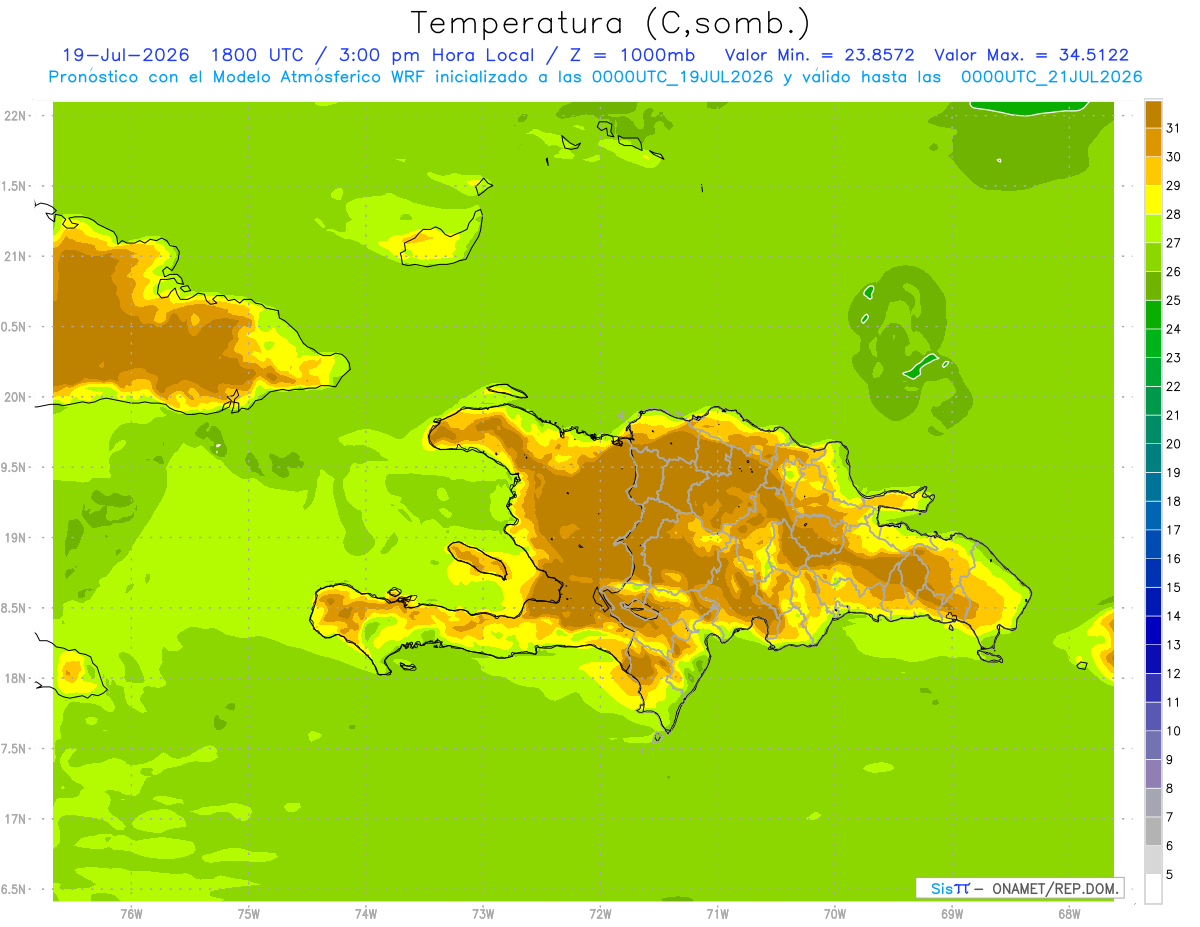Click the '68W' longitude label

1069,914
